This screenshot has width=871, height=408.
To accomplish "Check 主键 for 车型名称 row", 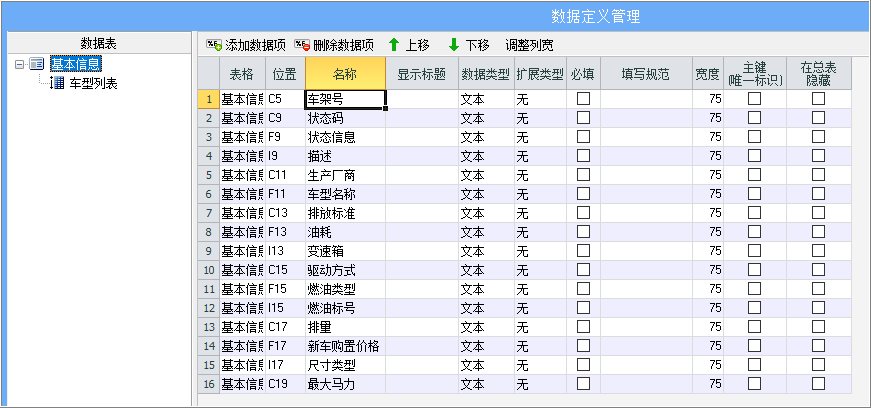I will pyautogui.click(x=754, y=194).
